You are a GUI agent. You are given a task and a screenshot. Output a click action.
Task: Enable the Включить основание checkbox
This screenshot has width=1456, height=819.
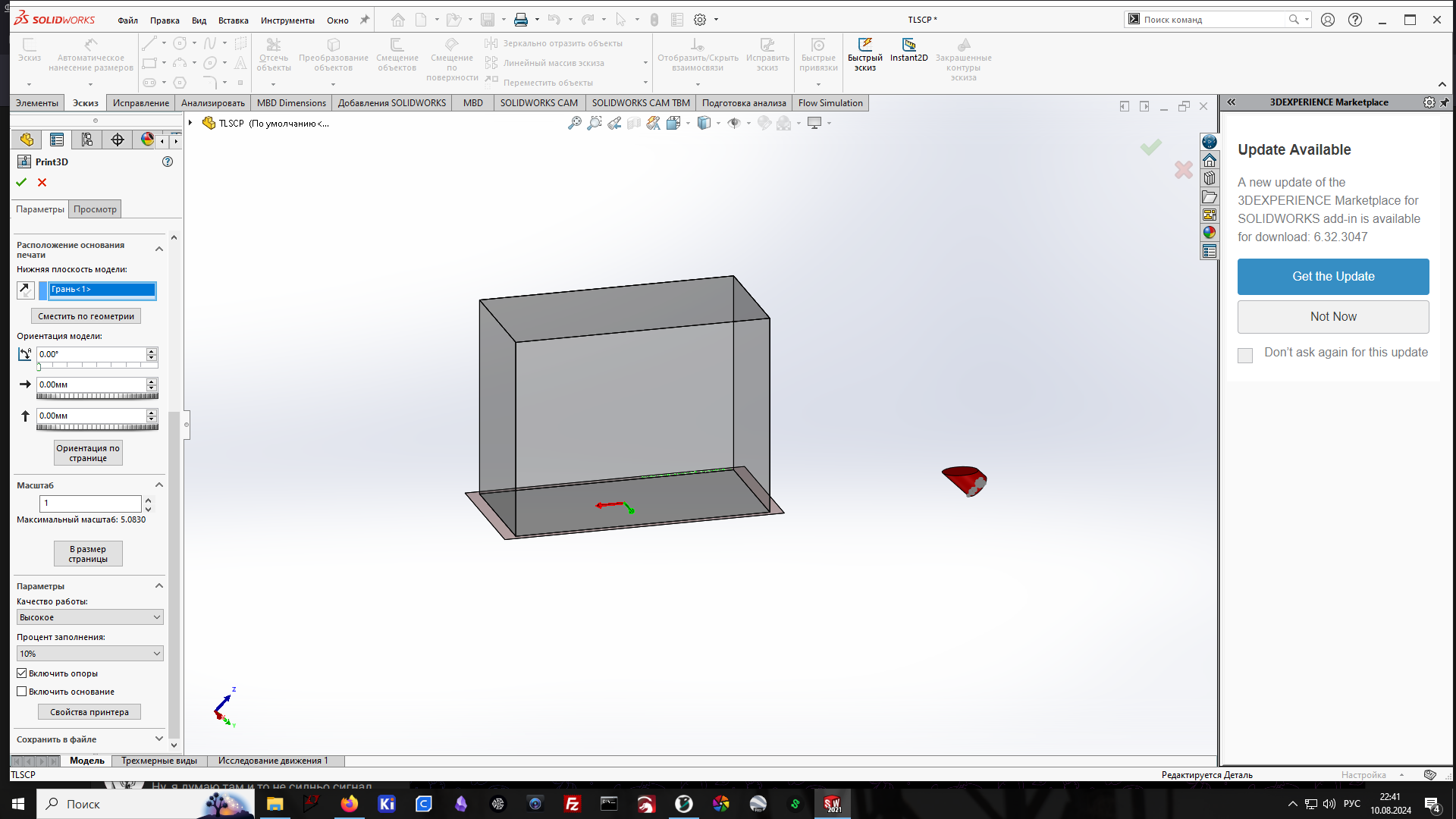pyautogui.click(x=22, y=692)
